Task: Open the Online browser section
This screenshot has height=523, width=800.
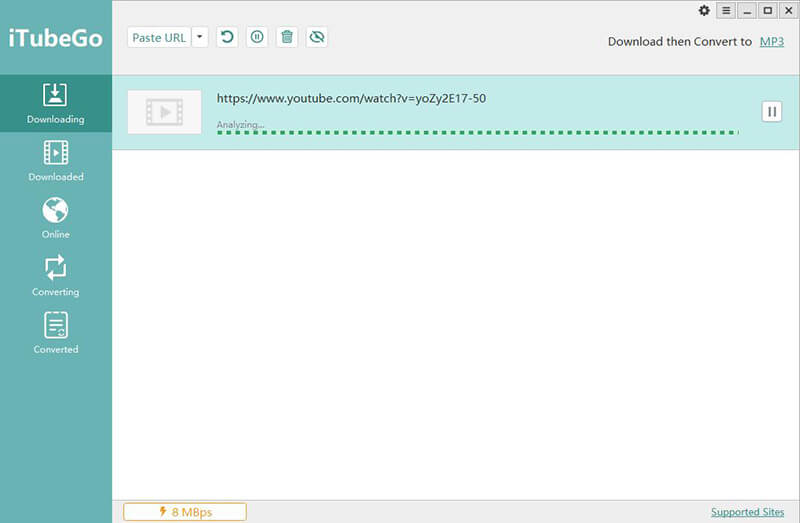Action: [x=56, y=218]
